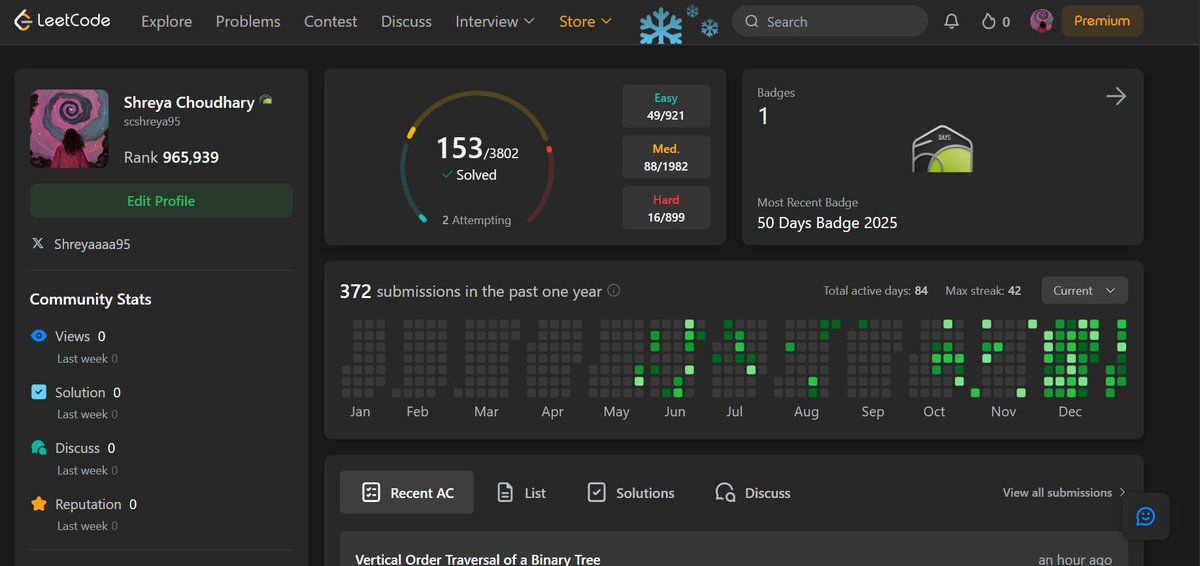
Task: Switch to the Solutions tab
Action: click(x=631, y=492)
